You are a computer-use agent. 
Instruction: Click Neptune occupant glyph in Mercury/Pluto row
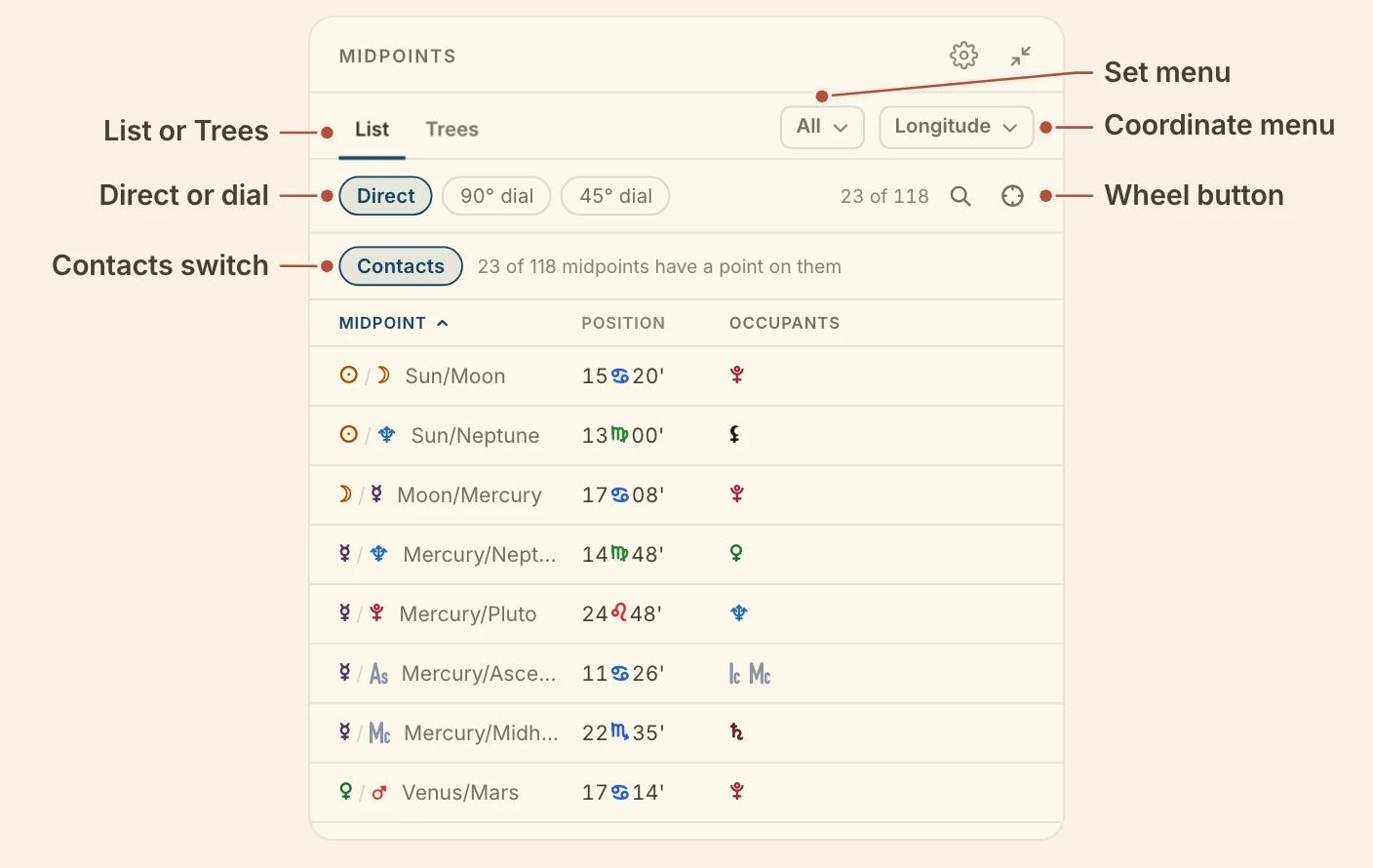point(739,613)
